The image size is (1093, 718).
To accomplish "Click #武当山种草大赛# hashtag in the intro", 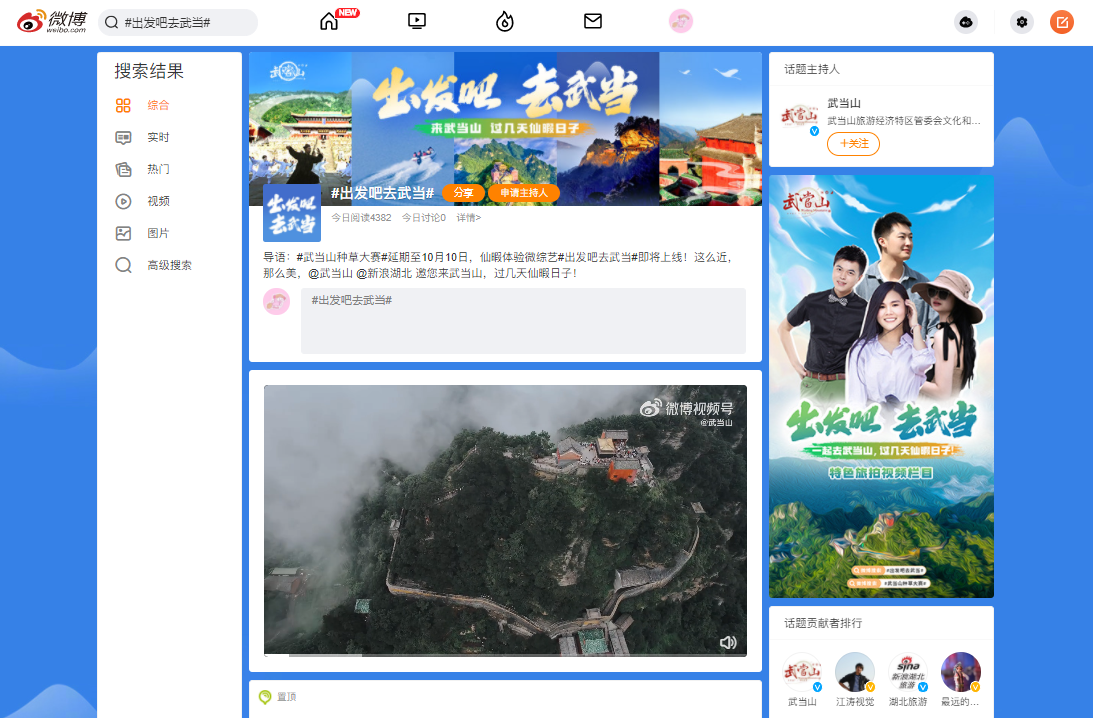I will [342, 257].
